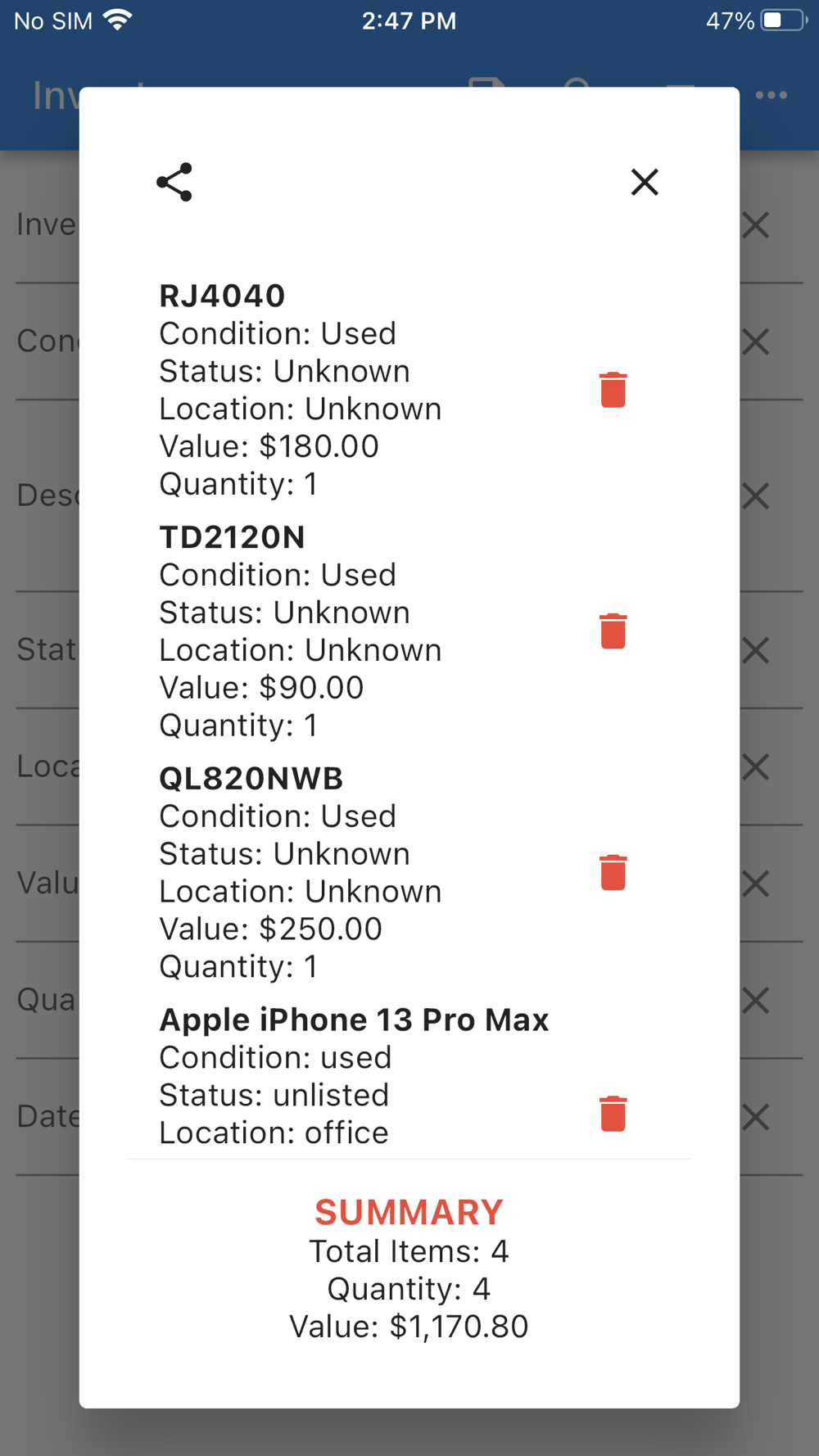Clear the Date field using its X
Screen dimensions: 819x1456
click(755, 1117)
